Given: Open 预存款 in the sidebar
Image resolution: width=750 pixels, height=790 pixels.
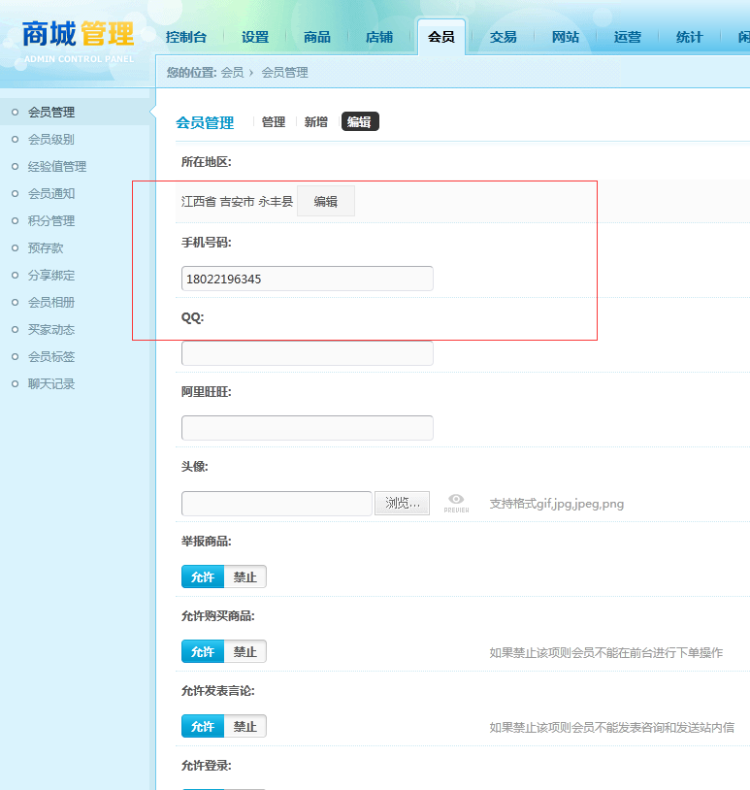Looking at the screenshot, I should click(x=45, y=248).
